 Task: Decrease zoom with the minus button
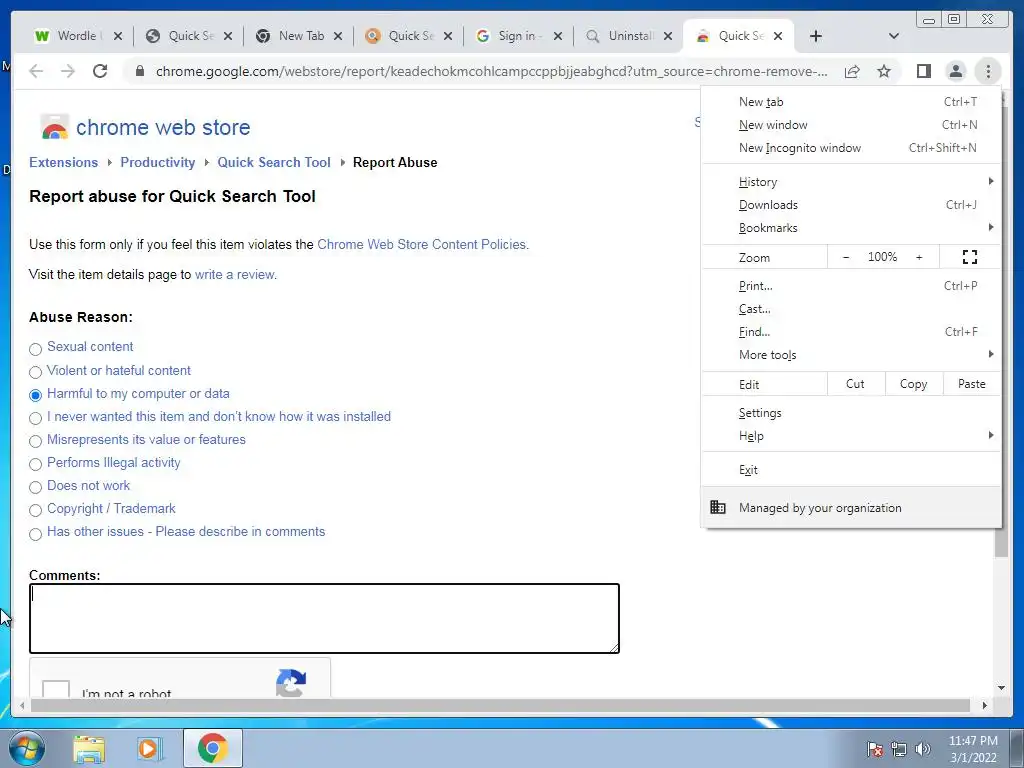[846, 257]
